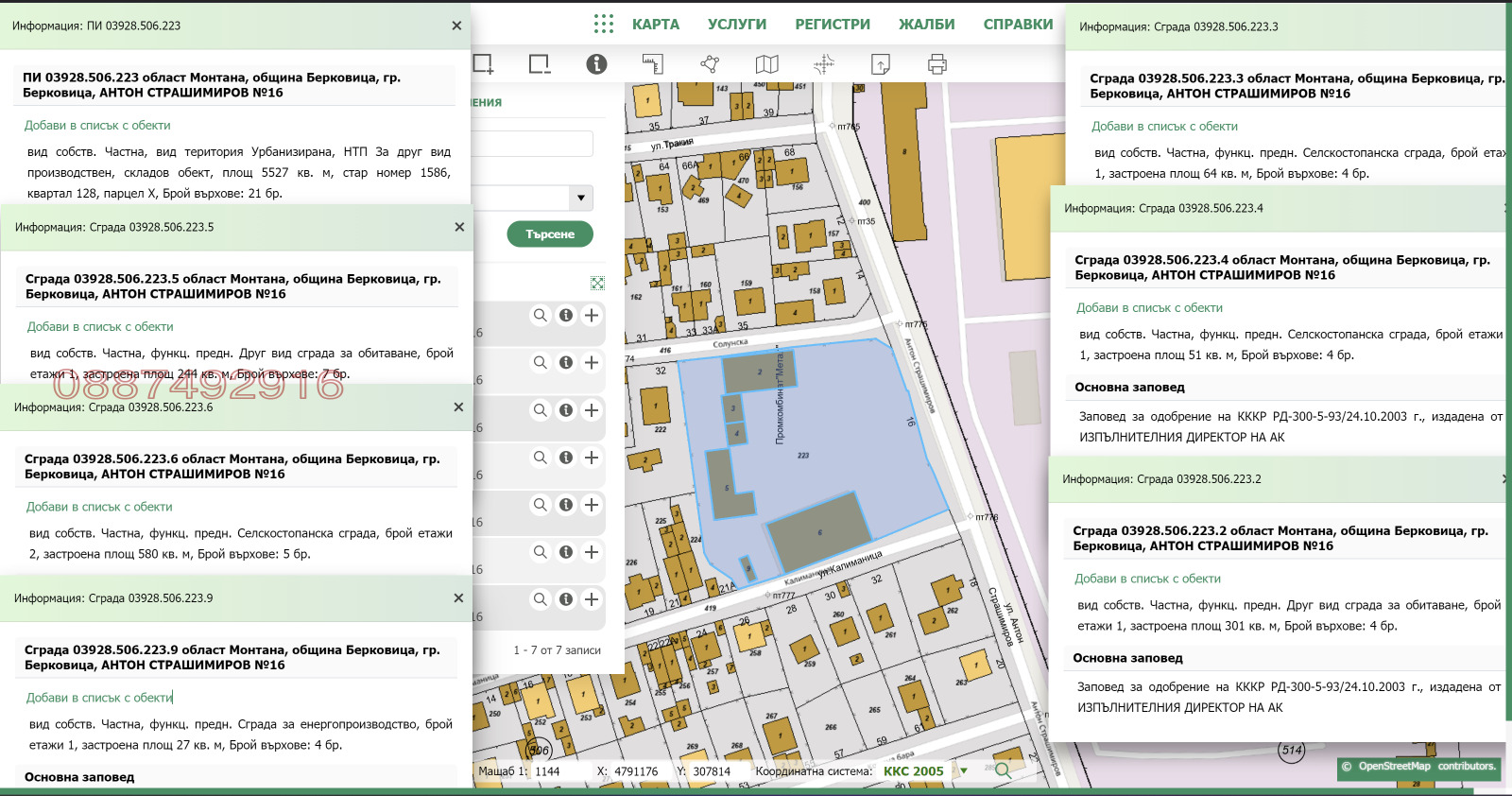
Task: Open the green dotted grid apps menu
Action: pyautogui.click(x=604, y=24)
